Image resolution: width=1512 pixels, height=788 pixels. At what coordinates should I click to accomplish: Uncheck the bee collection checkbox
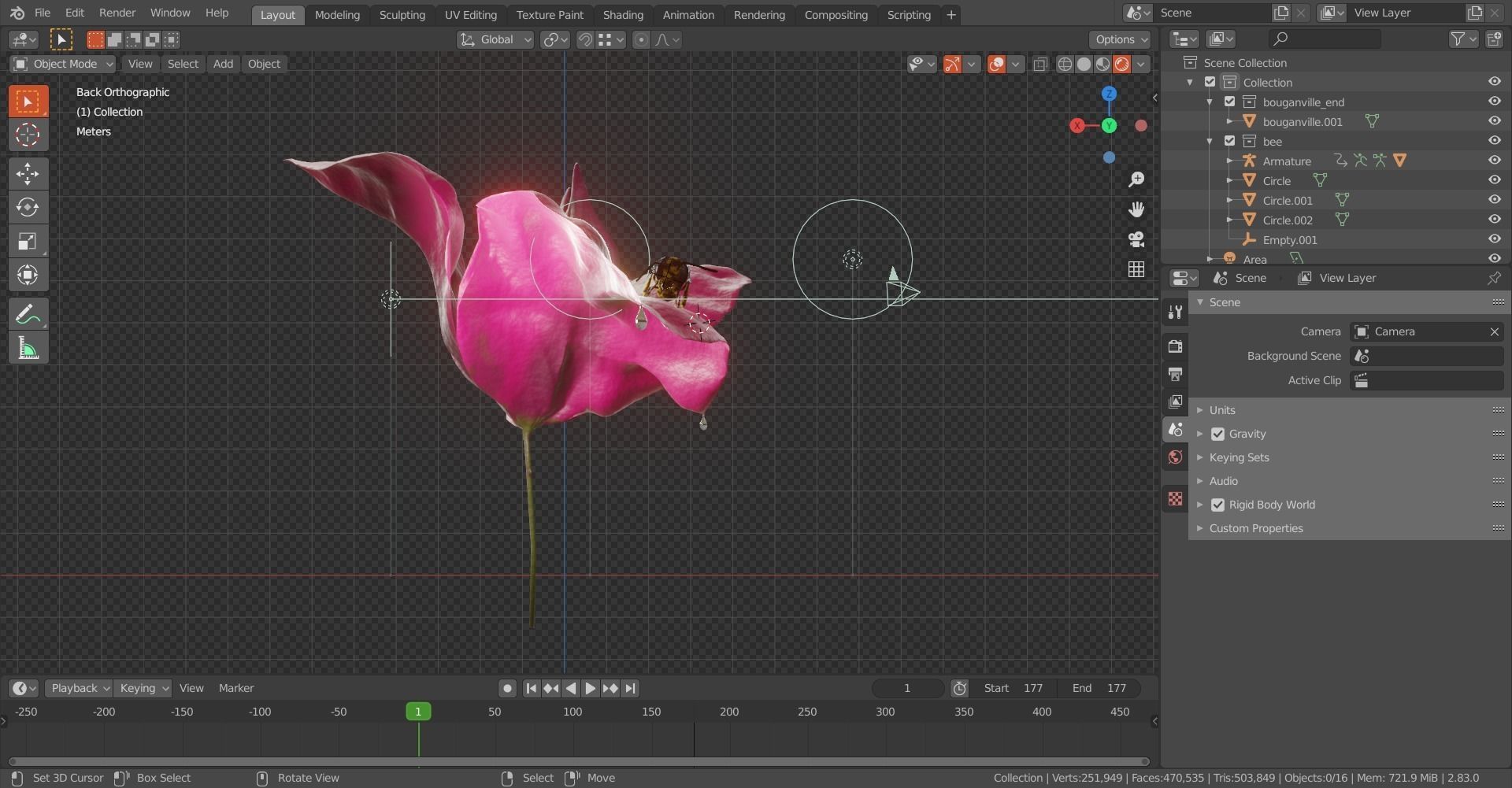point(1229,141)
